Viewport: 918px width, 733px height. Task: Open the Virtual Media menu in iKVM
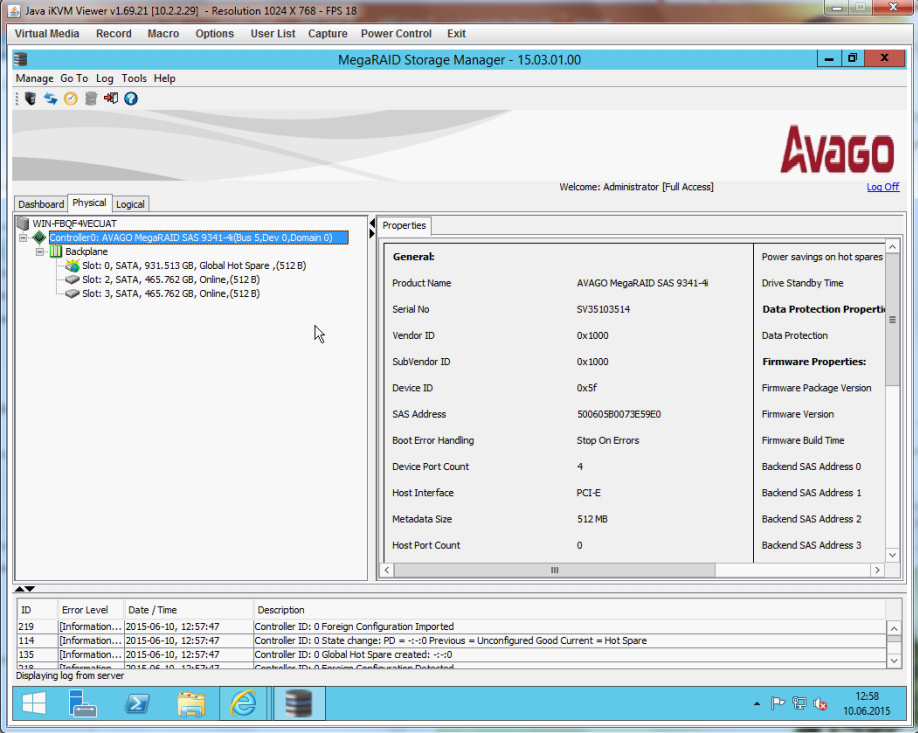point(47,33)
